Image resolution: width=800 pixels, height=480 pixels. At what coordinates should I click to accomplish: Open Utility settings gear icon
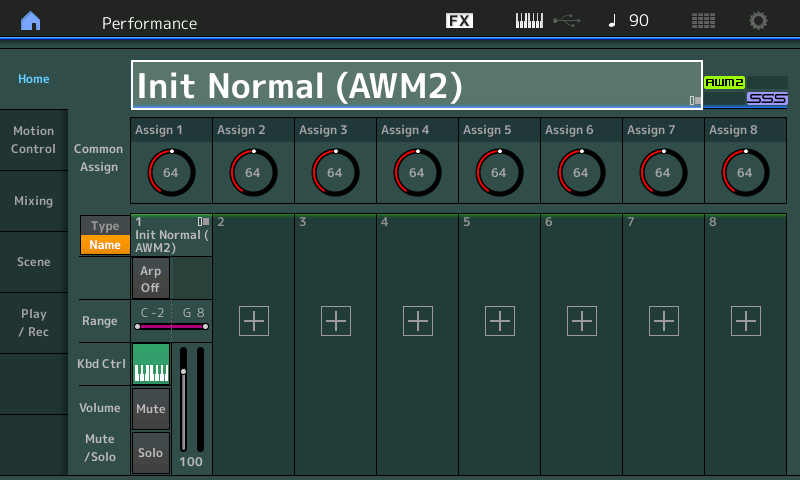point(759,21)
